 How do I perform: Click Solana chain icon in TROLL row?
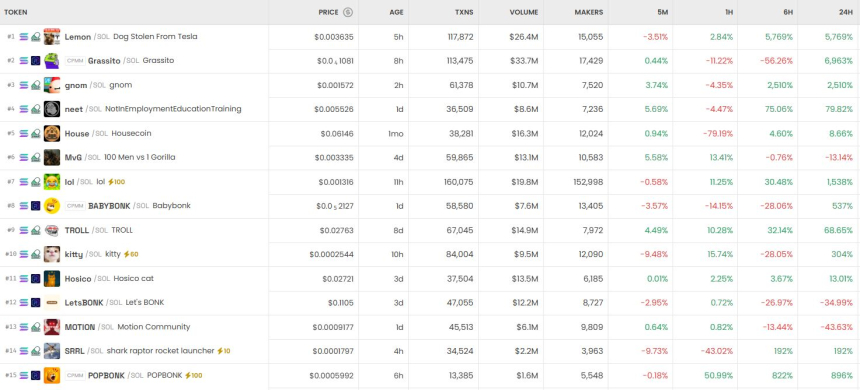[x=24, y=230]
